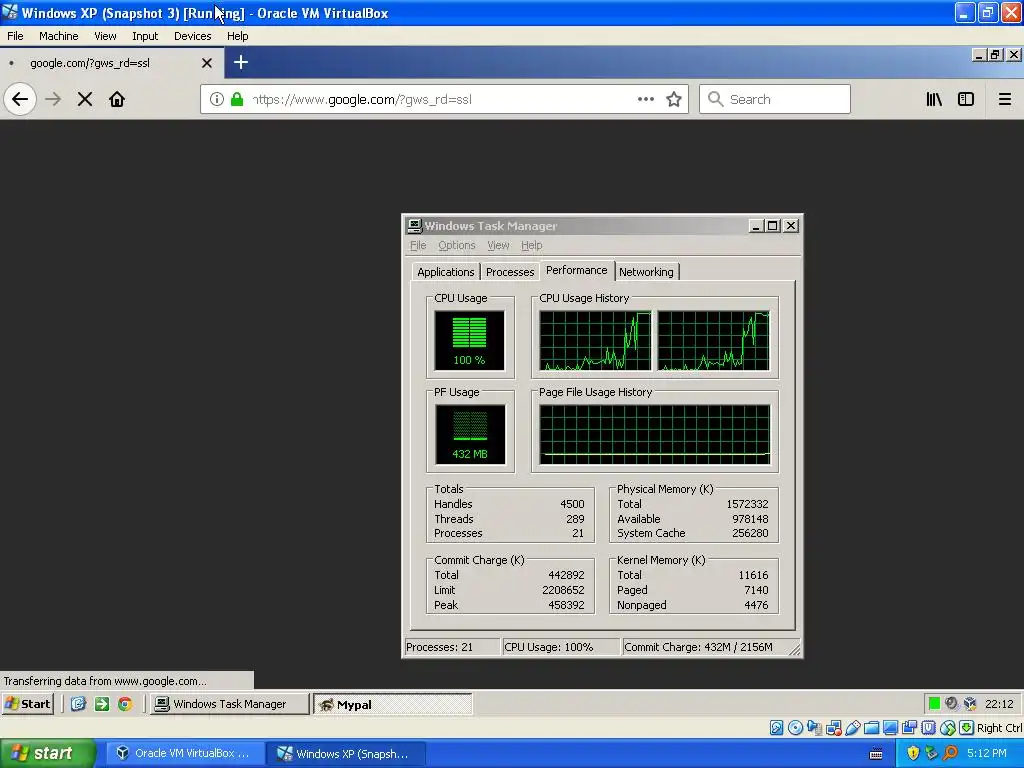1024x768 pixels.
Task: Click the browser Search input field
Action: [x=775, y=99]
